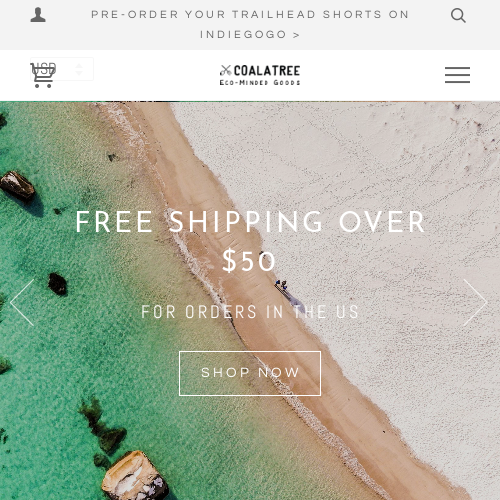Open the Pre-Order Trailhead Shorts announcement

[x=250, y=14]
